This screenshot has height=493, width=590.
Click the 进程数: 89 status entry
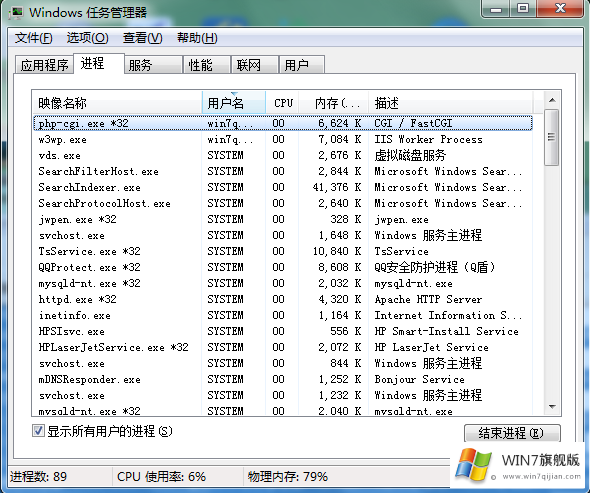[x=38, y=477]
